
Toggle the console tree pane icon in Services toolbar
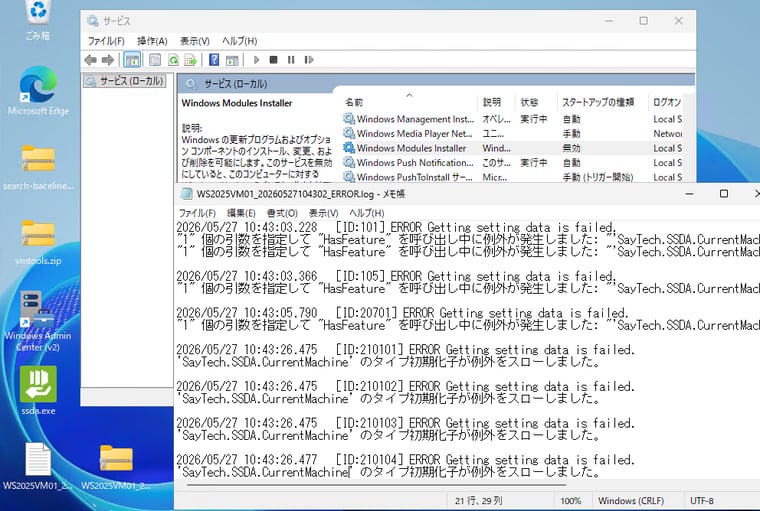pyautogui.click(x=132, y=60)
